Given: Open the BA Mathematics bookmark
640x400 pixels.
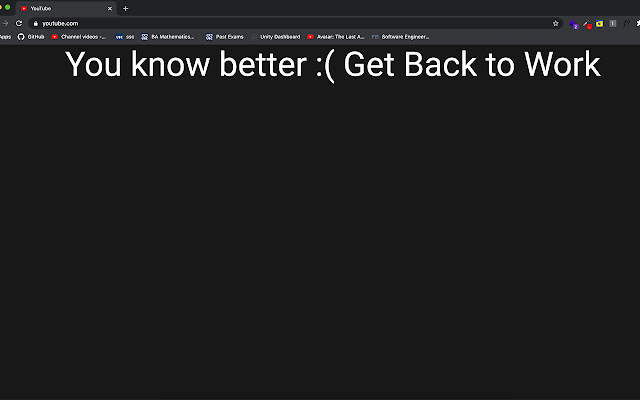Looking at the screenshot, I should pyautogui.click(x=168, y=37).
